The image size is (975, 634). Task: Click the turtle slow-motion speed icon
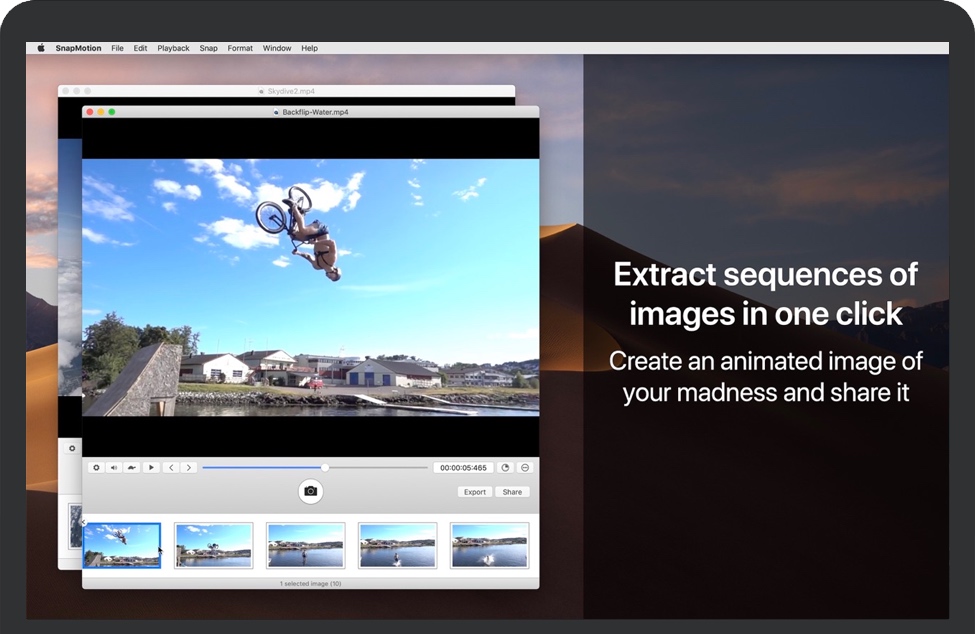click(132, 467)
